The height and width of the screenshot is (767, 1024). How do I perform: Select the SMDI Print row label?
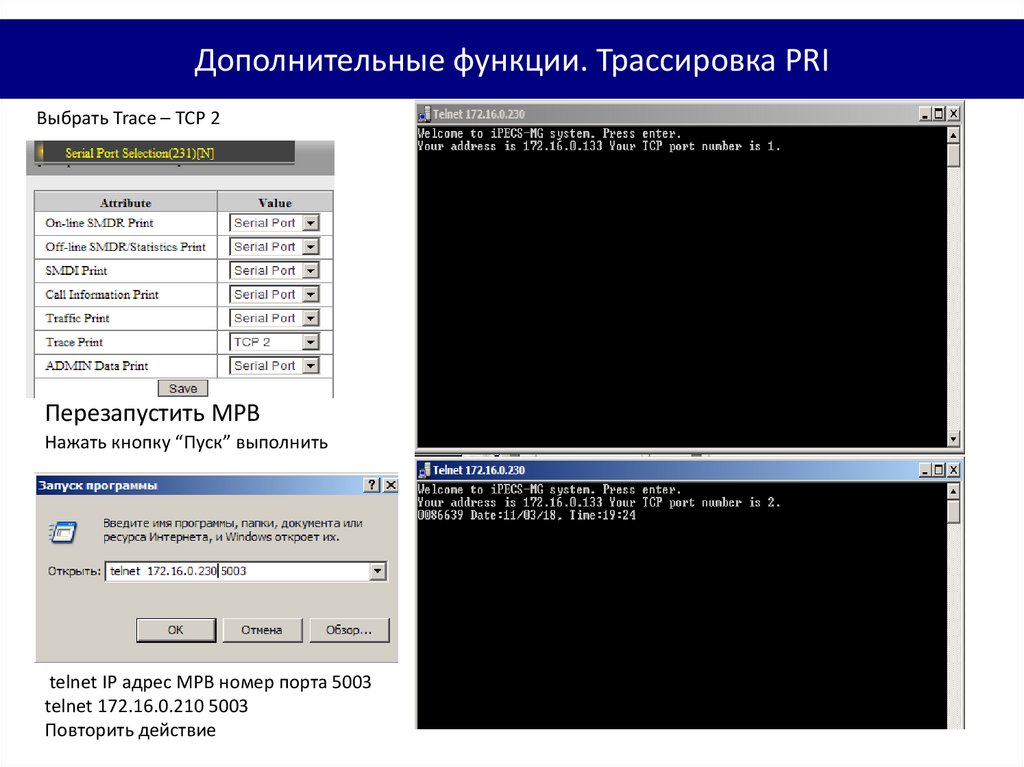[x=76, y=270]
